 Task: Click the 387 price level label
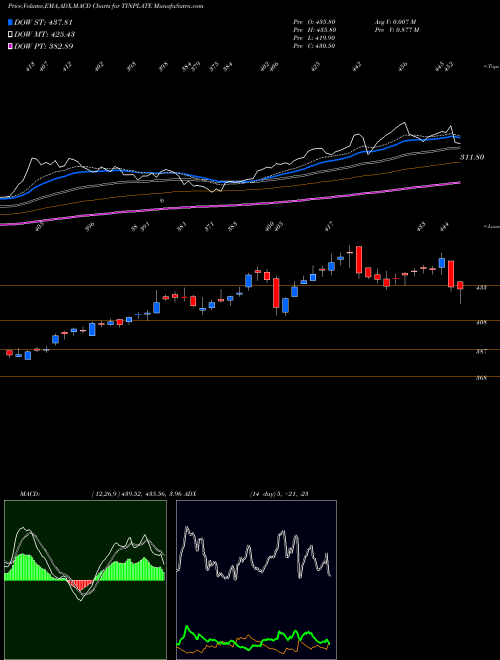tap(481, 351)
